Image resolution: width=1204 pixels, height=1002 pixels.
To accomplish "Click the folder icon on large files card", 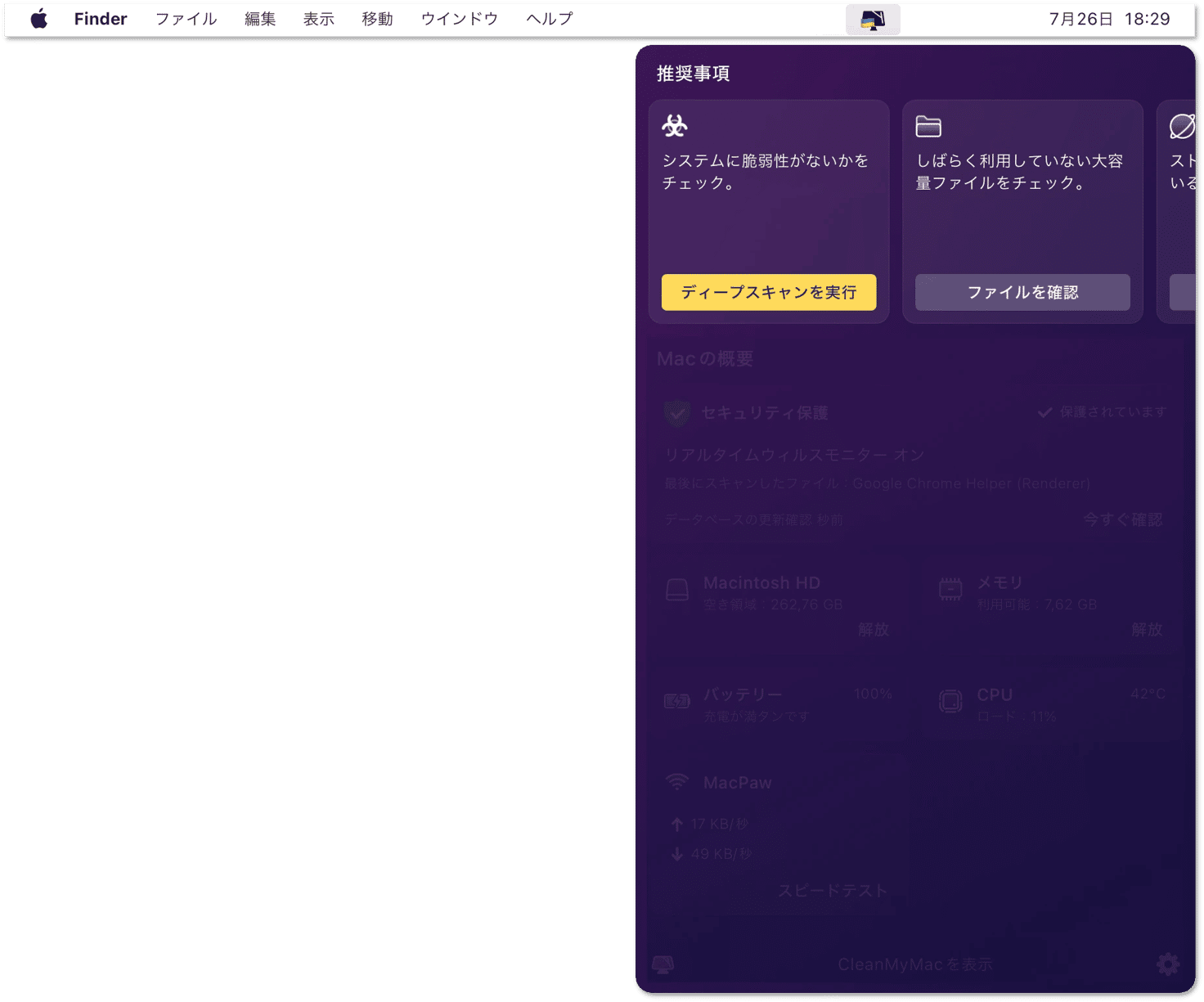I will click(928, 126).
